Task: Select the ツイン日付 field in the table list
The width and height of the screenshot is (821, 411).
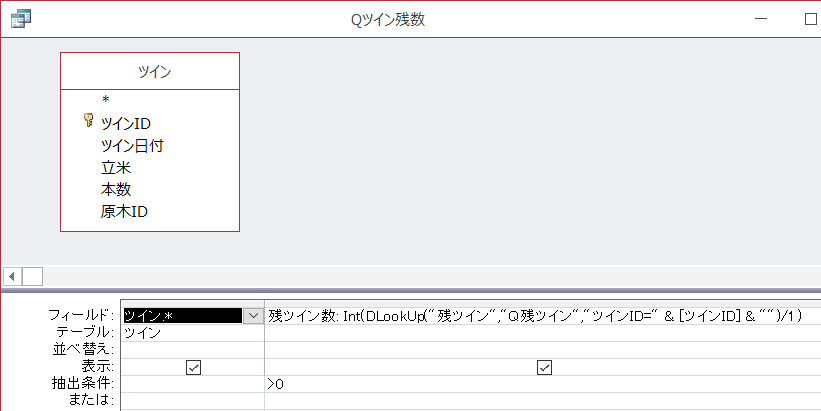Action: pos(132,145)
